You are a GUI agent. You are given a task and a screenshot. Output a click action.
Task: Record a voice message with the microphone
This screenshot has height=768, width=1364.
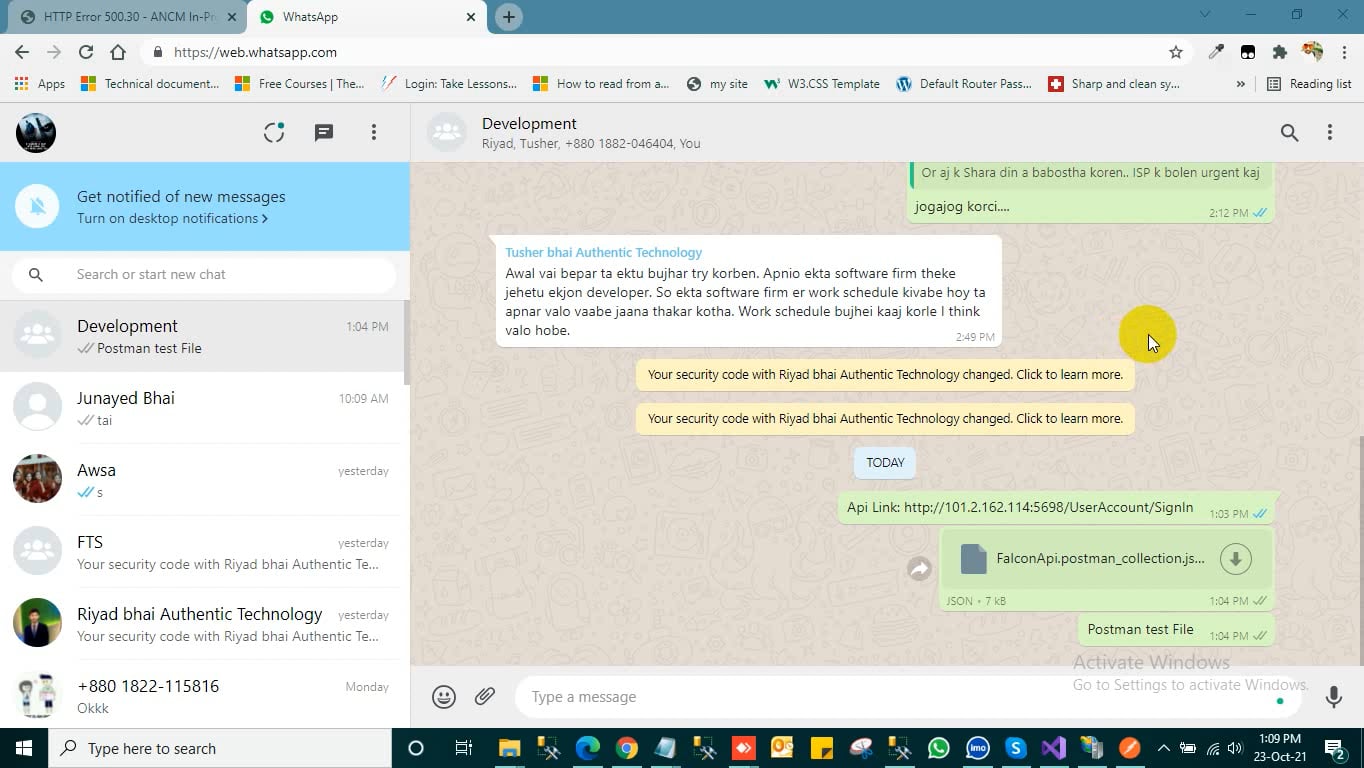coord(1334,697)
